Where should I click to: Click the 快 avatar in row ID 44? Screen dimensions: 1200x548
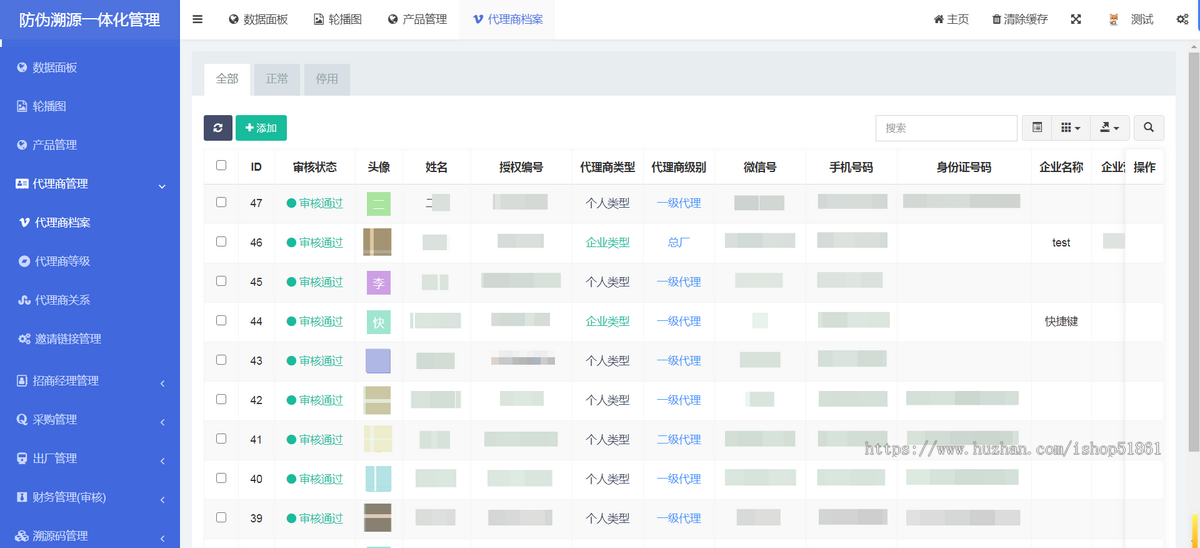click(x=378, y=322)
